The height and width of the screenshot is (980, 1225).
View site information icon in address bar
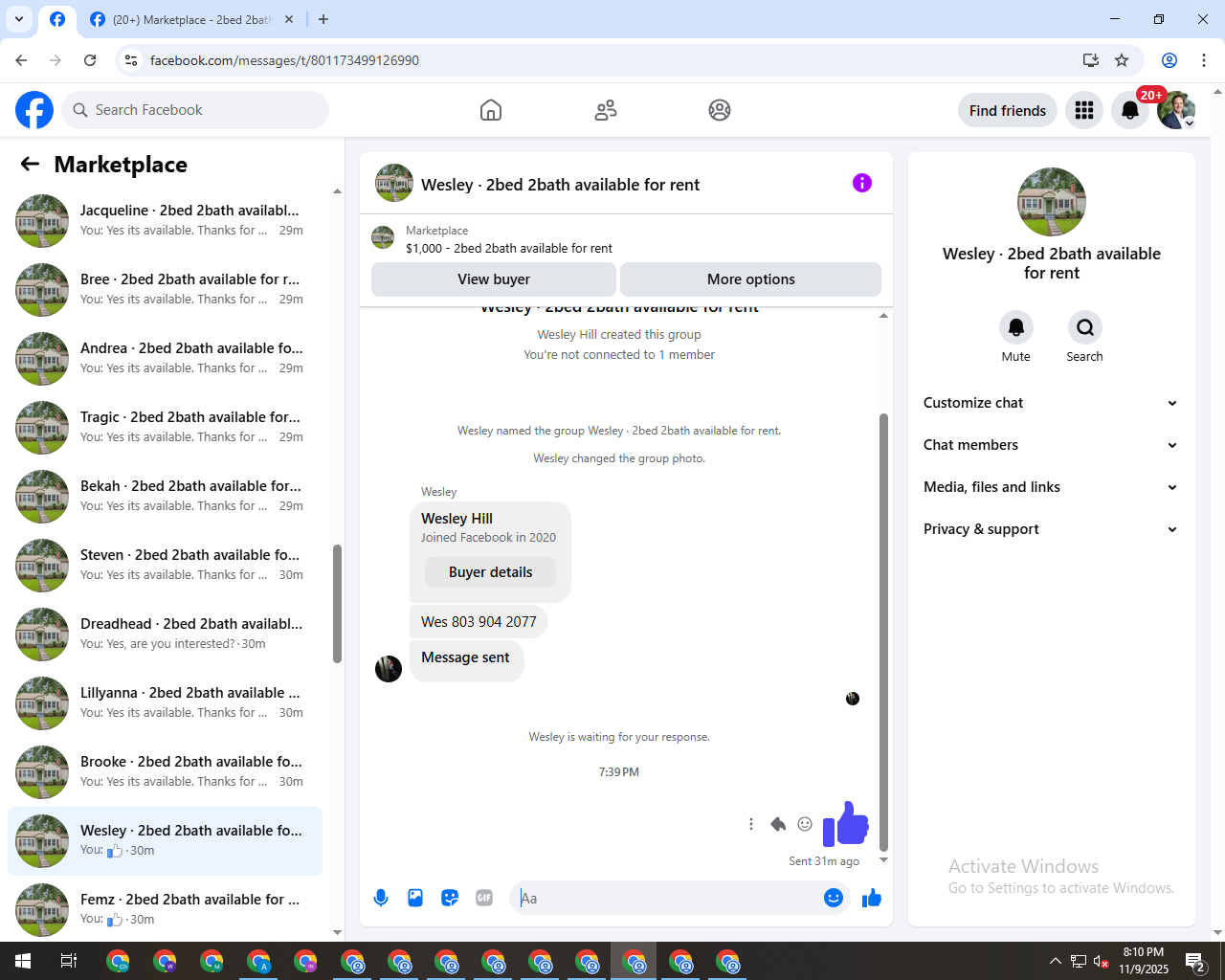click(132, 60)
